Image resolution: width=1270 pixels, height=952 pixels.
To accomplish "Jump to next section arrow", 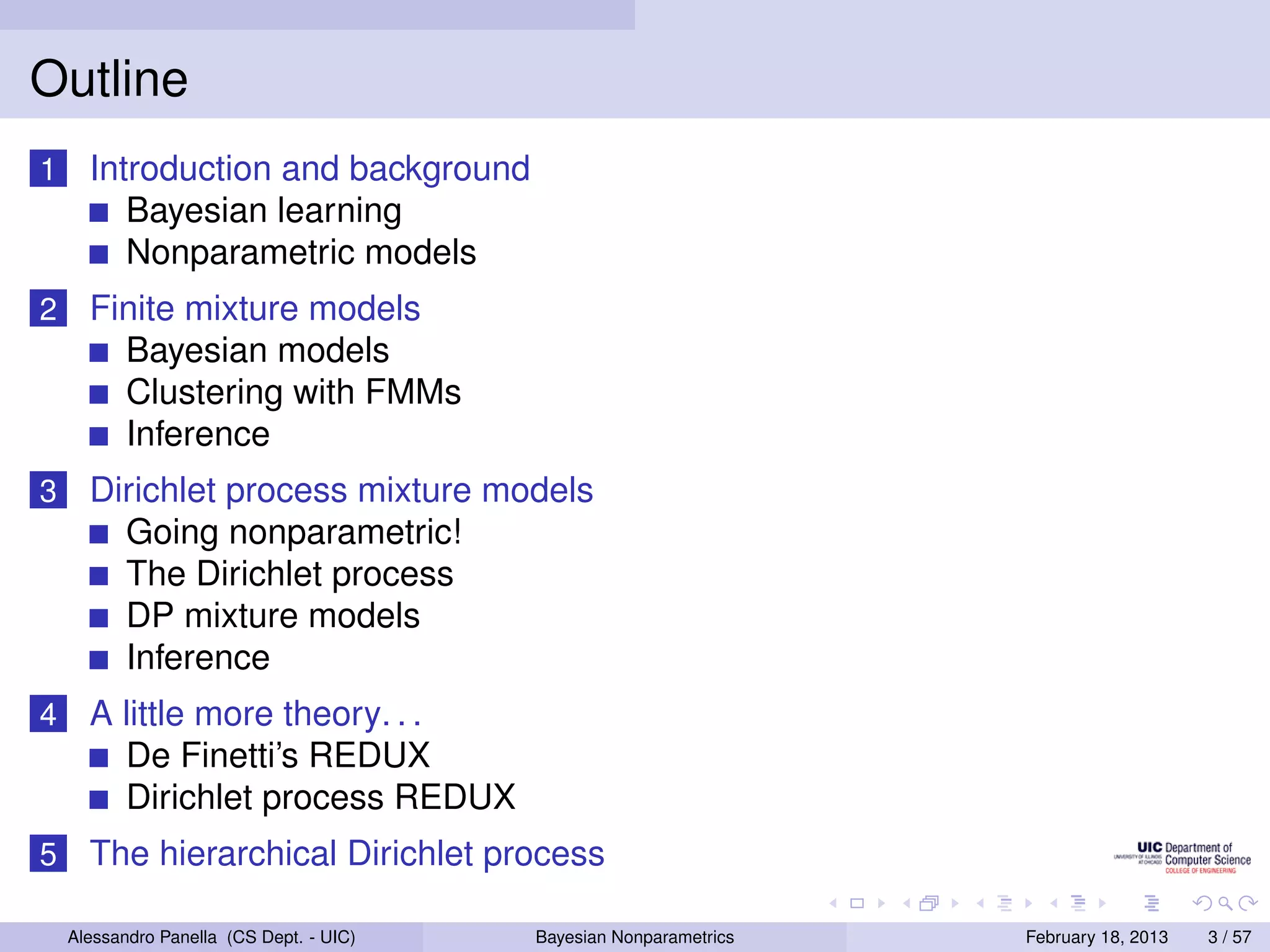I will pos(1102,903).
